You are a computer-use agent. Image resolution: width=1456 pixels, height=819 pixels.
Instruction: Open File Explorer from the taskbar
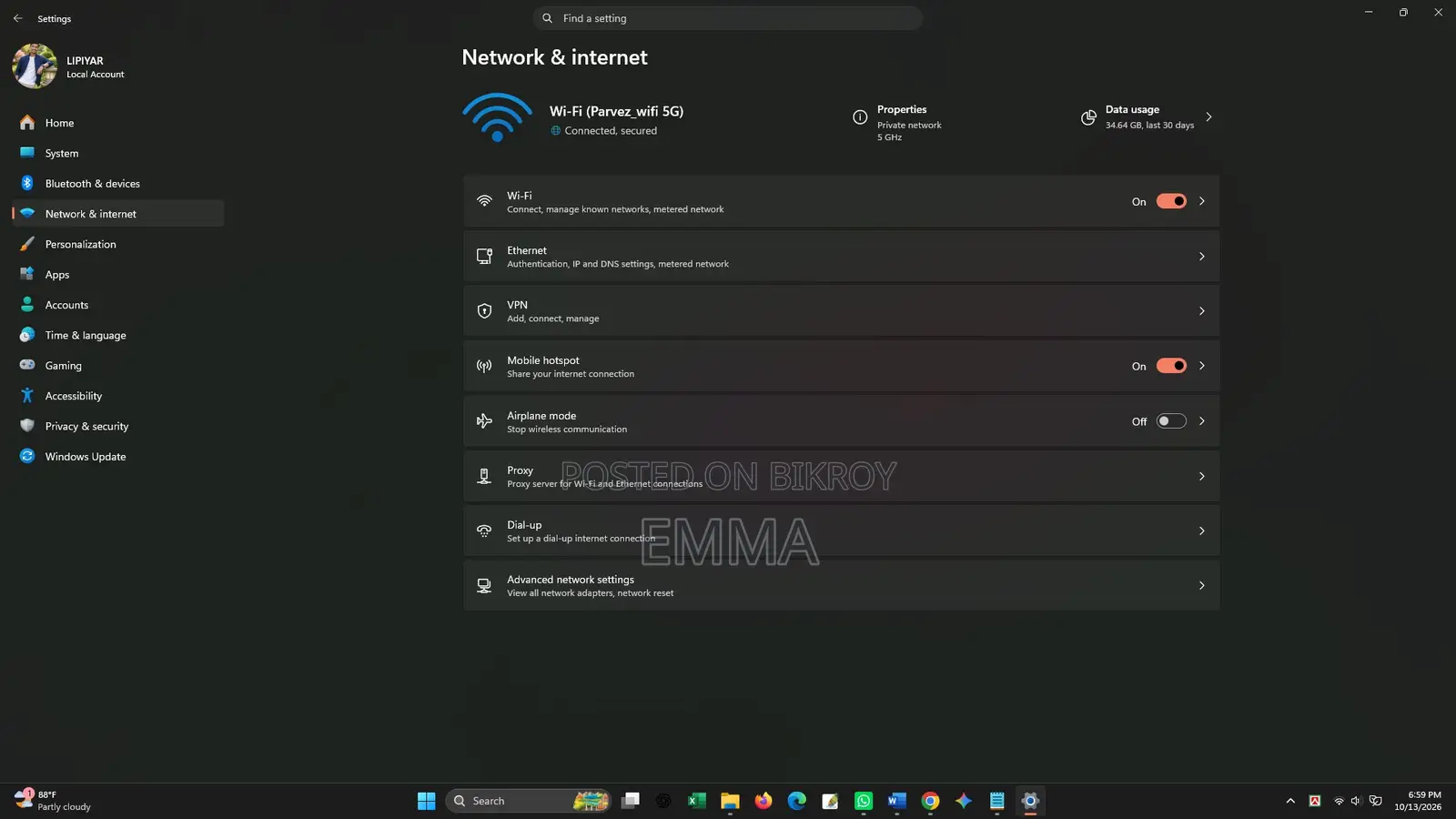coord(730,801)
